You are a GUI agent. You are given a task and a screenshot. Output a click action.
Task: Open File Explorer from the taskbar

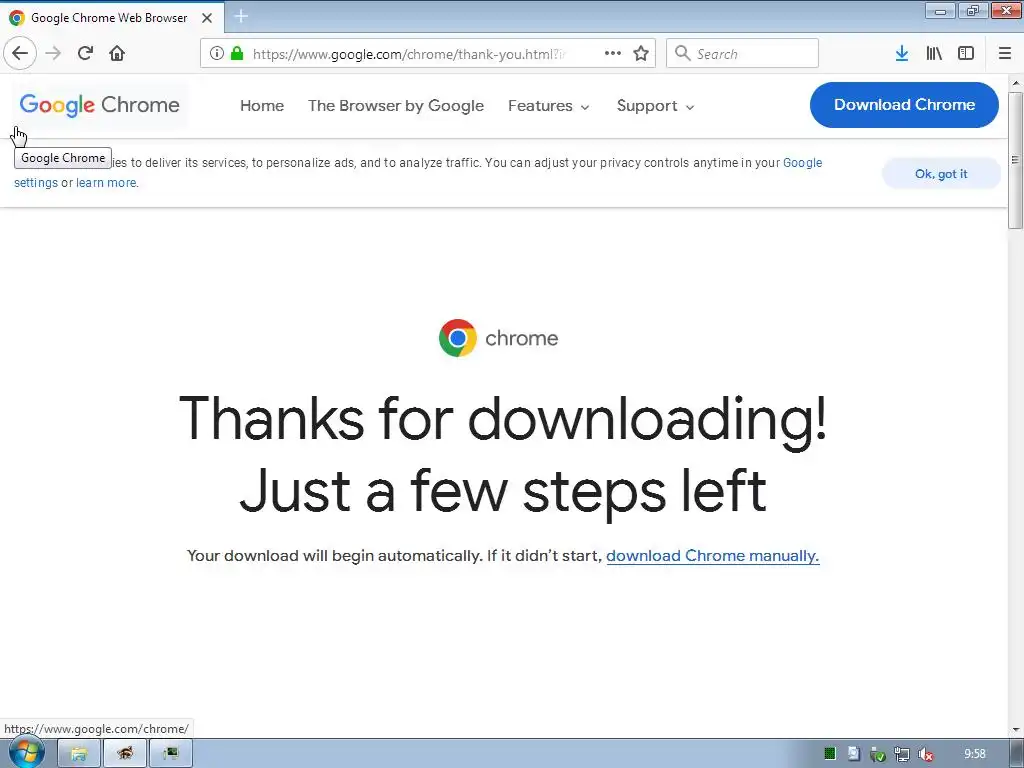pos(79,754)
